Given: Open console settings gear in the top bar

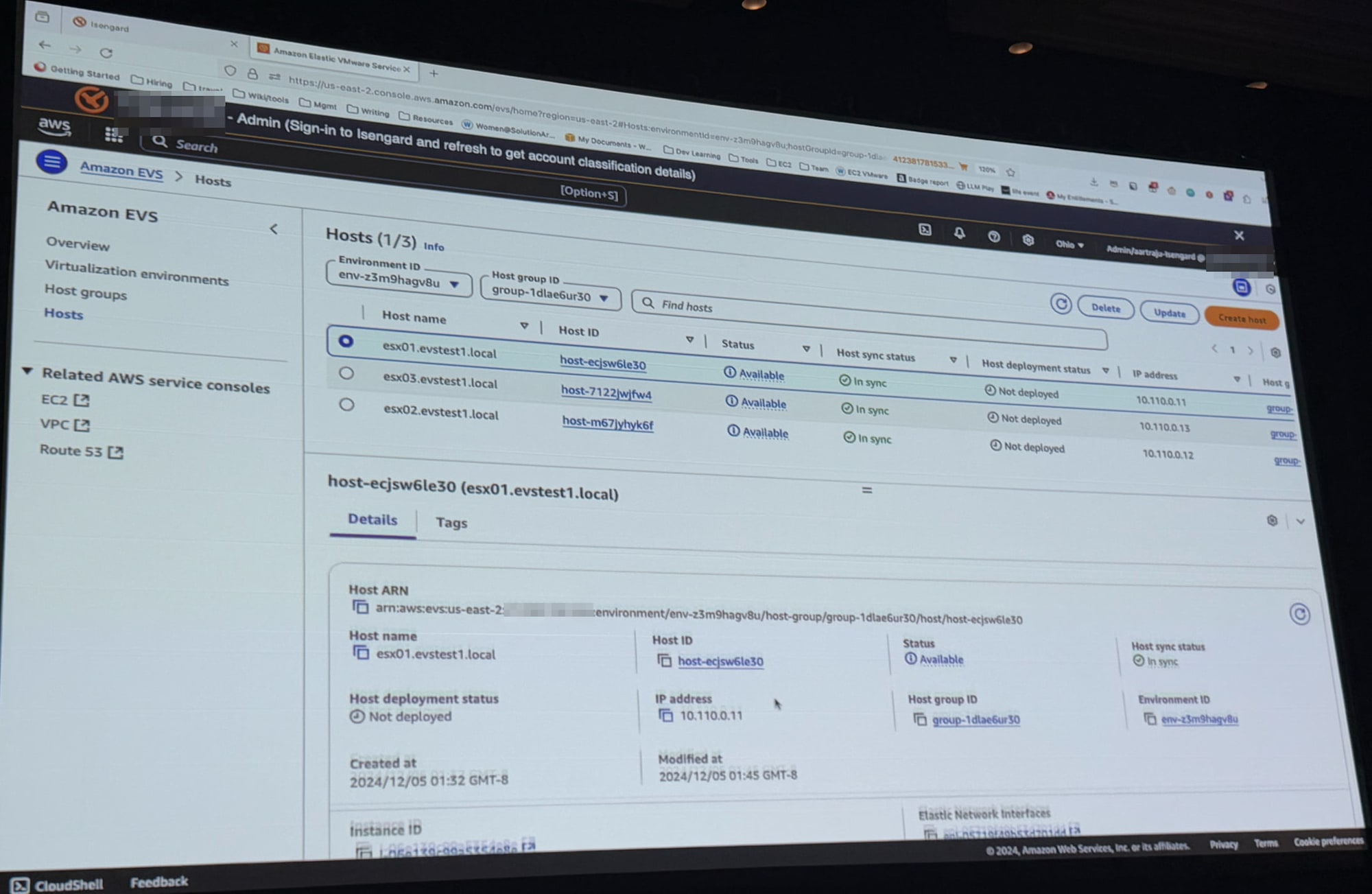Looking at the screenshot, I should [x=1028, y=240].
